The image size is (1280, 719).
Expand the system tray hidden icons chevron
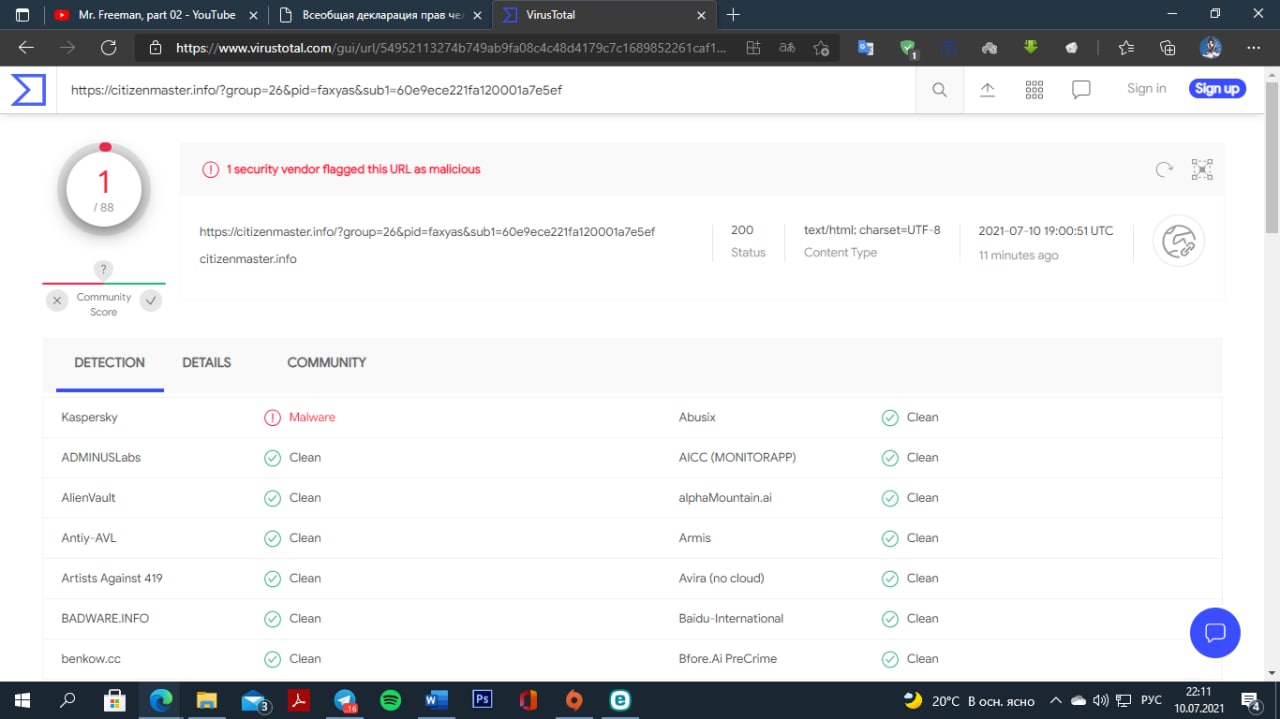[x=1055, y=700]
